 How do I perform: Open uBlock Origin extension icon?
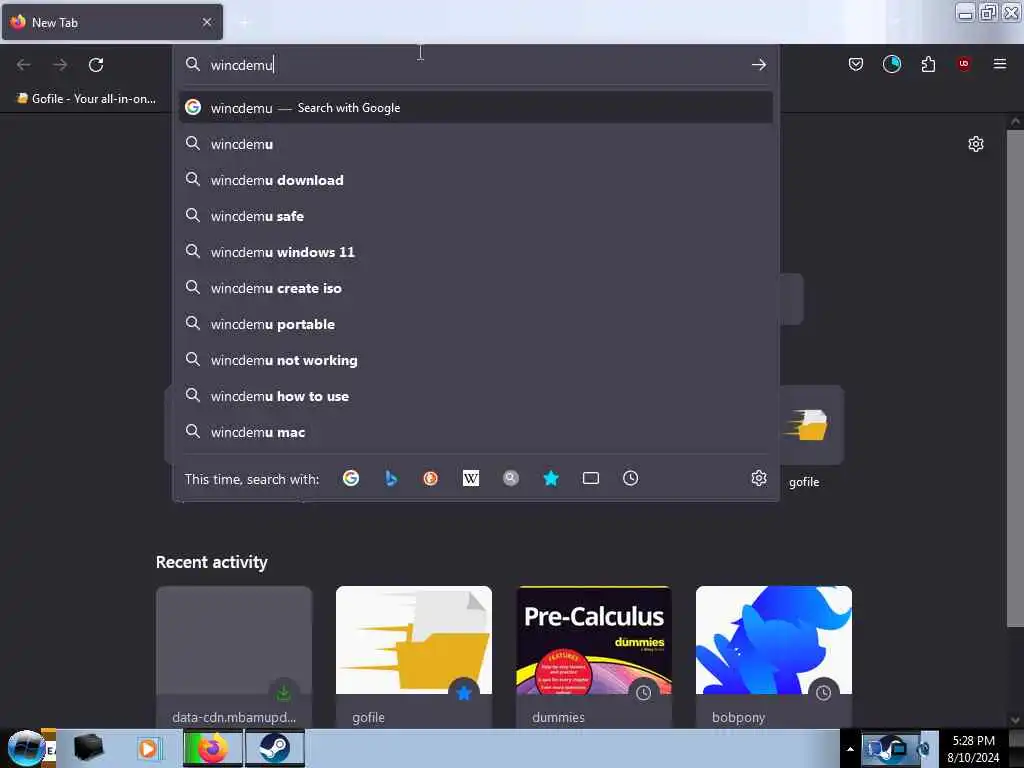(x=964, y=64)
